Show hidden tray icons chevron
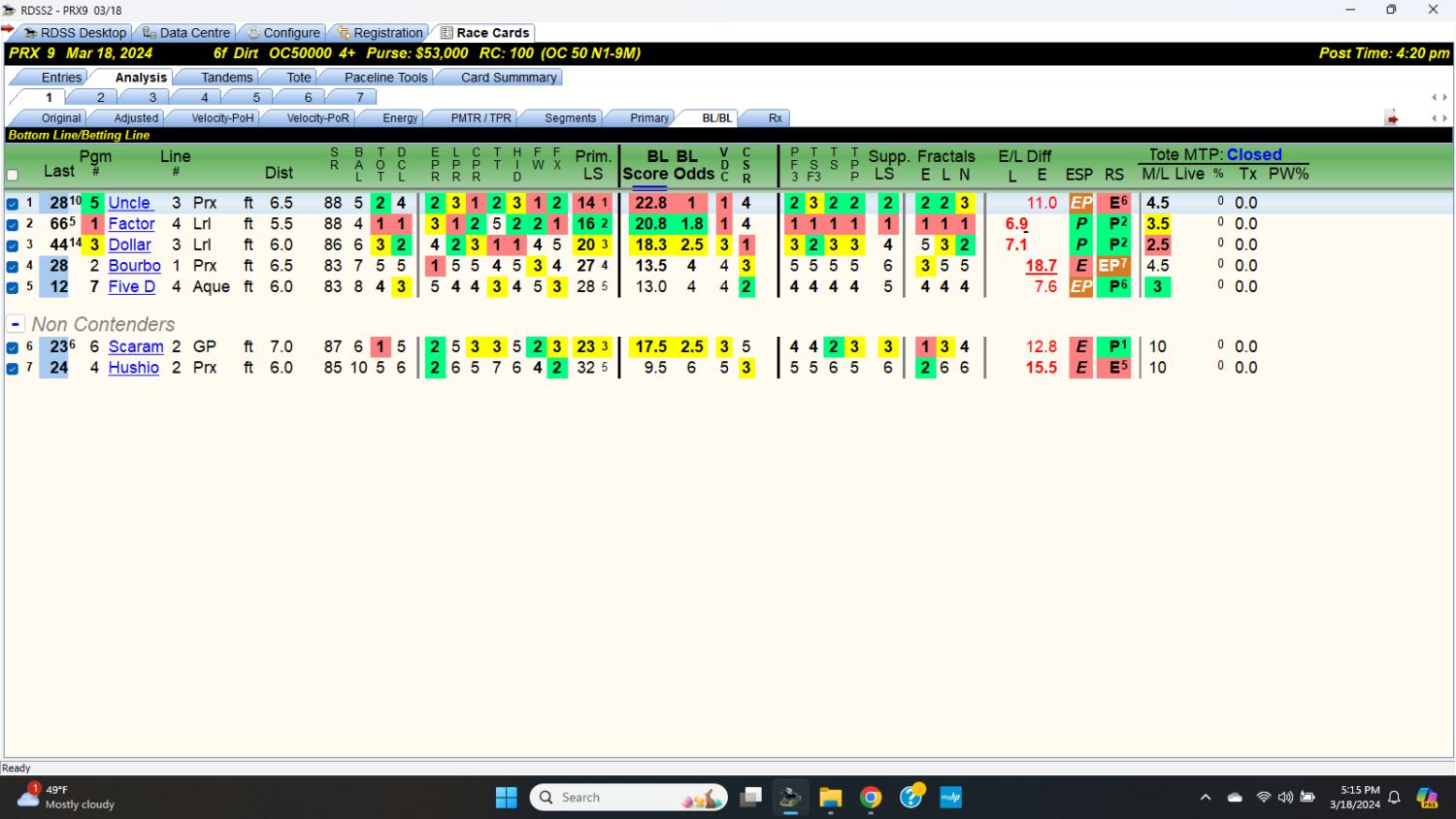The height and width of the screenshot is (819, 1456). [x=1206, y=798]
